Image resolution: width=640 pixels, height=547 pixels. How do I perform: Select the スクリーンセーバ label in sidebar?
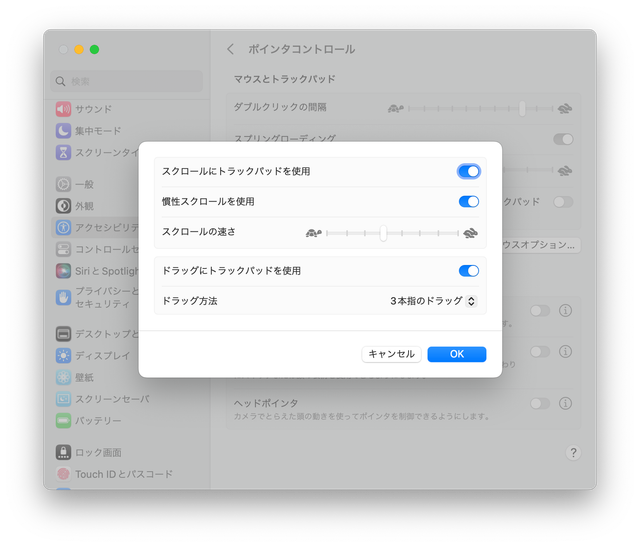click(x=112, y=399)
